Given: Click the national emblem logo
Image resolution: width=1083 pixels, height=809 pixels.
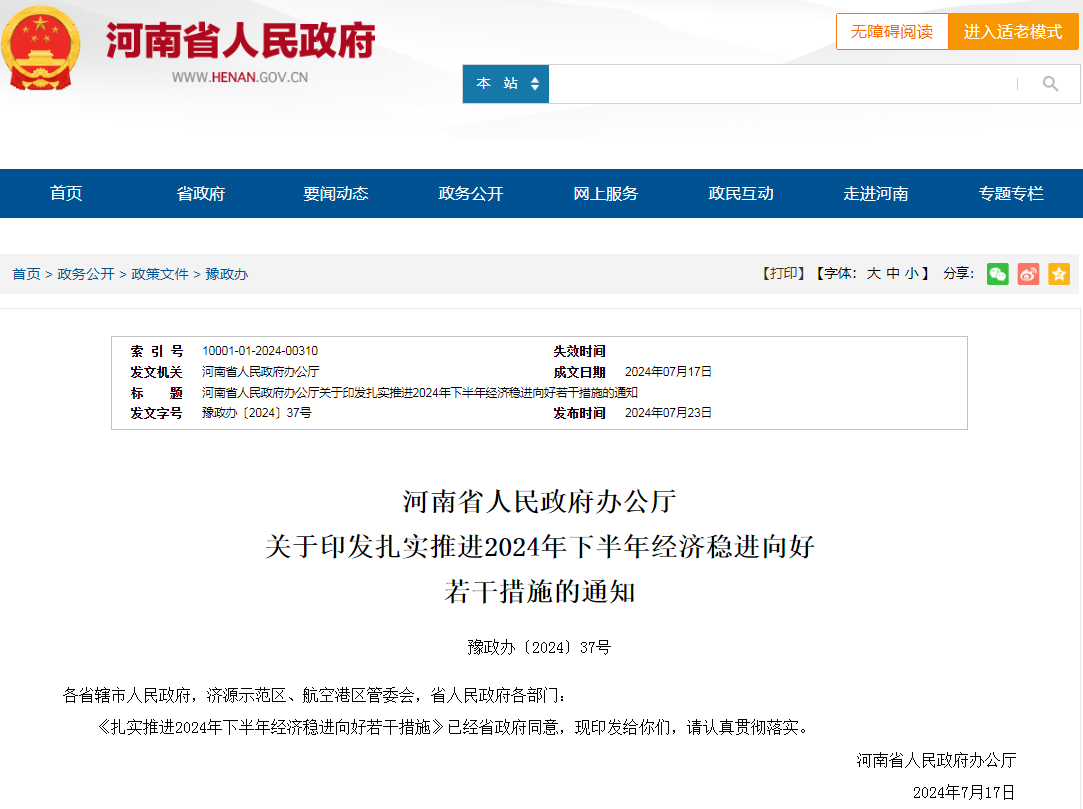Looking at the screenshot, I should (x=41, y=49).
